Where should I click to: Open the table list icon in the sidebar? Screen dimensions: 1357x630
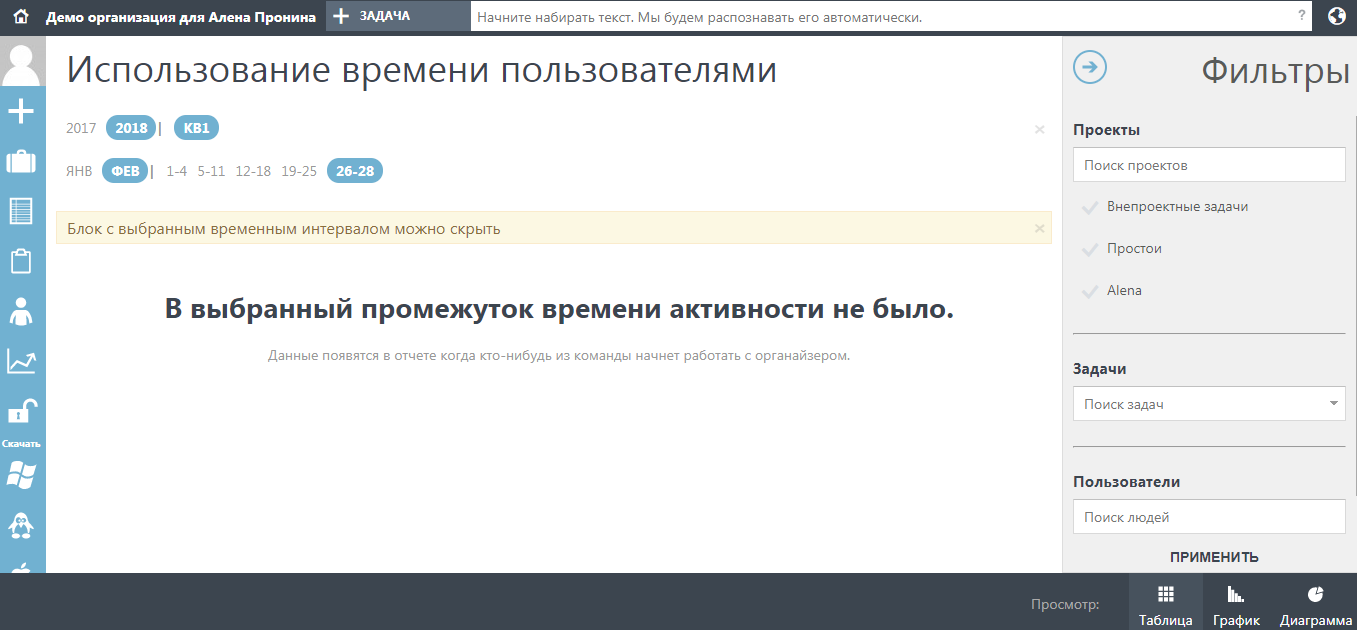click(21, 211)
